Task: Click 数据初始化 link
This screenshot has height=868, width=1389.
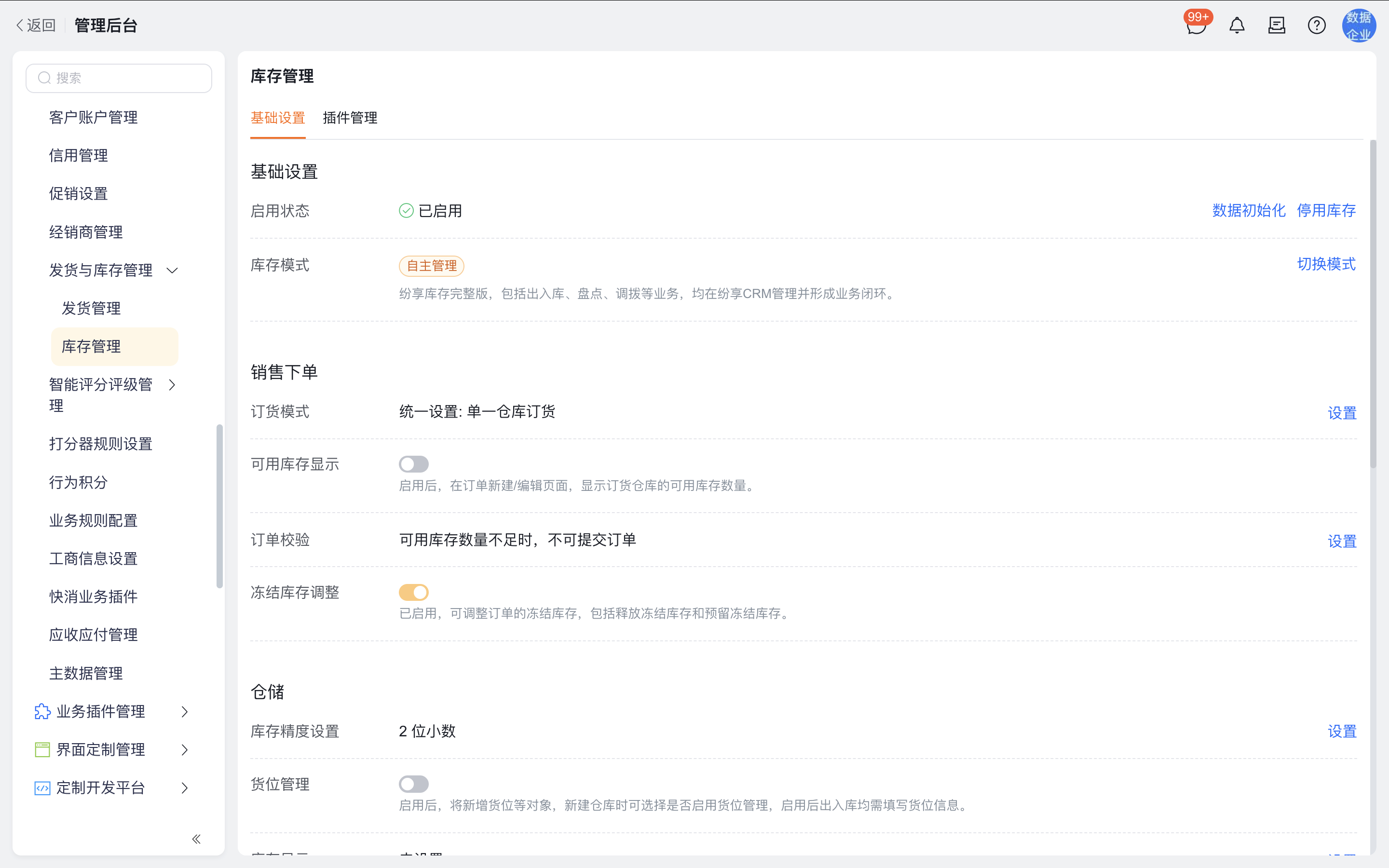Action: (x=1248, y=211)
